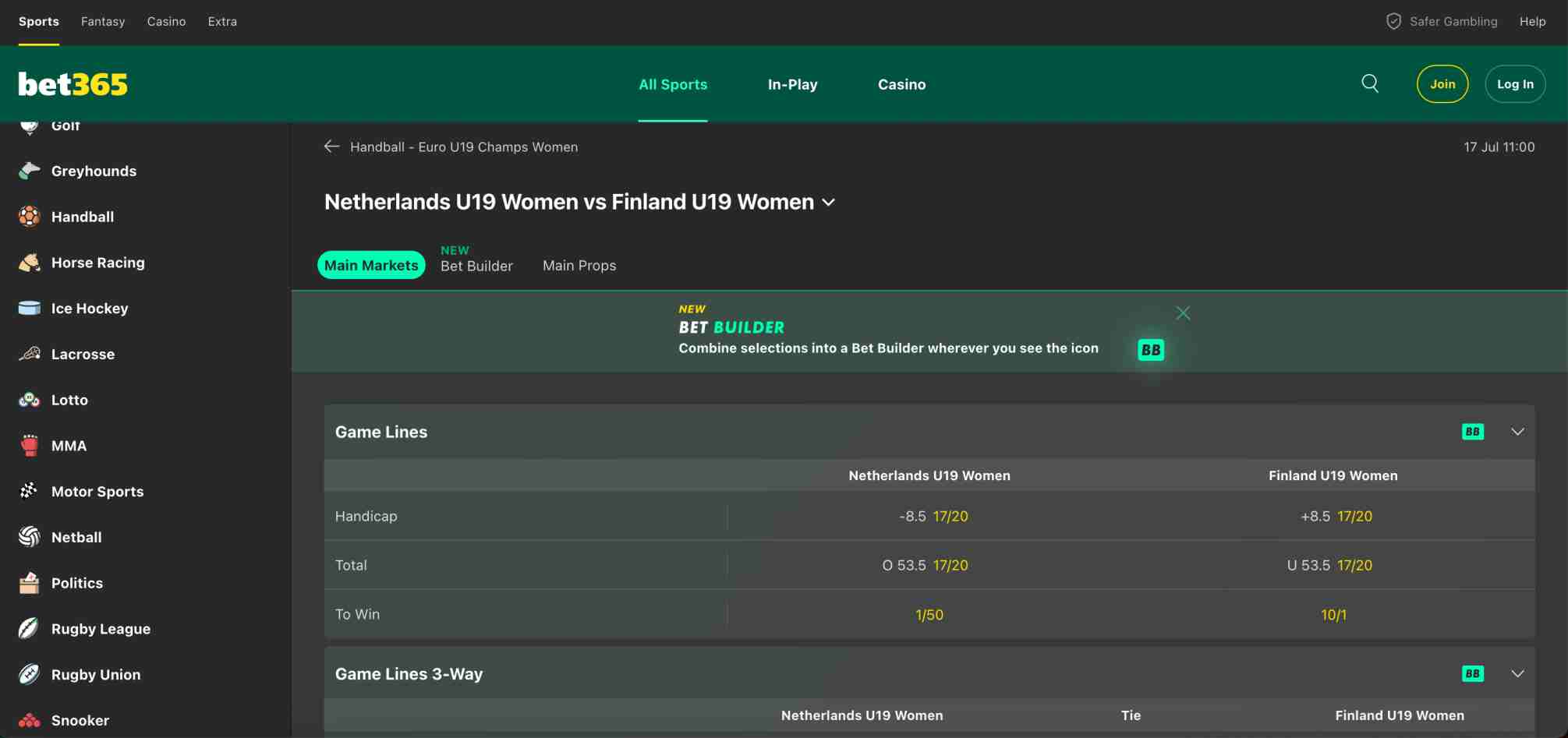The image size is (1568, 738).
Task: Select Netherlands To Win at 1/50
Action: (x=929, y=614)
